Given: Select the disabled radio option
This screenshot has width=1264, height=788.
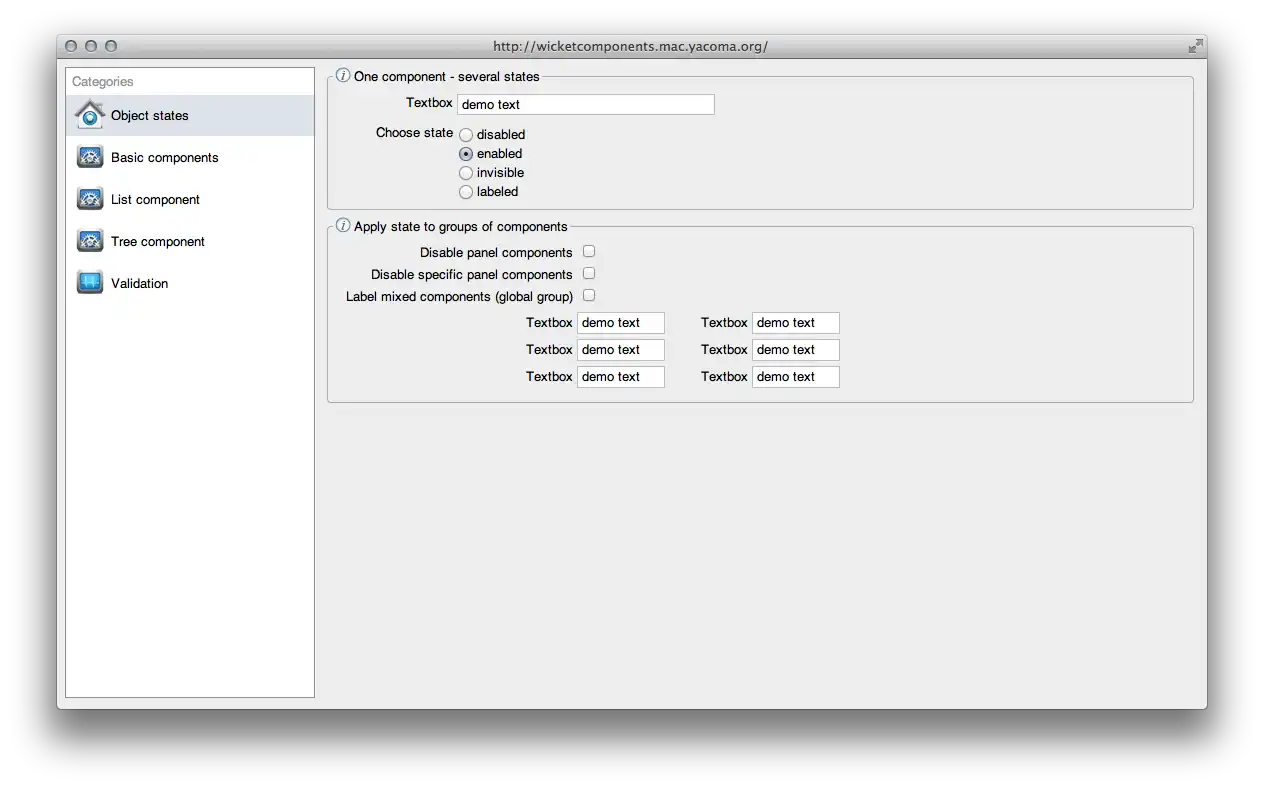Looking at the screenshot, I should (x=466, y=134).
